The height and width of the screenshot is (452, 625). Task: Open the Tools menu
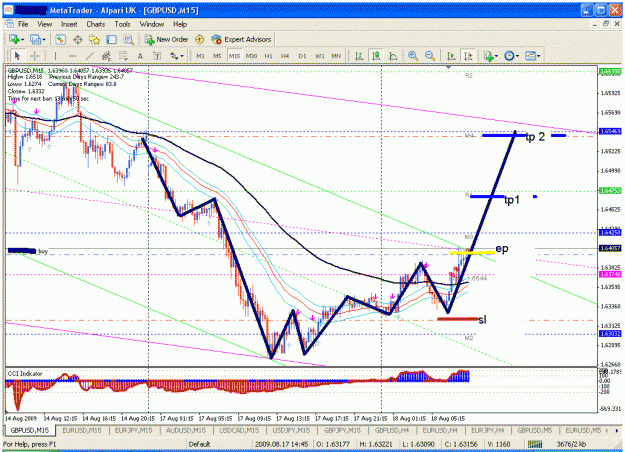coord(122,24)
